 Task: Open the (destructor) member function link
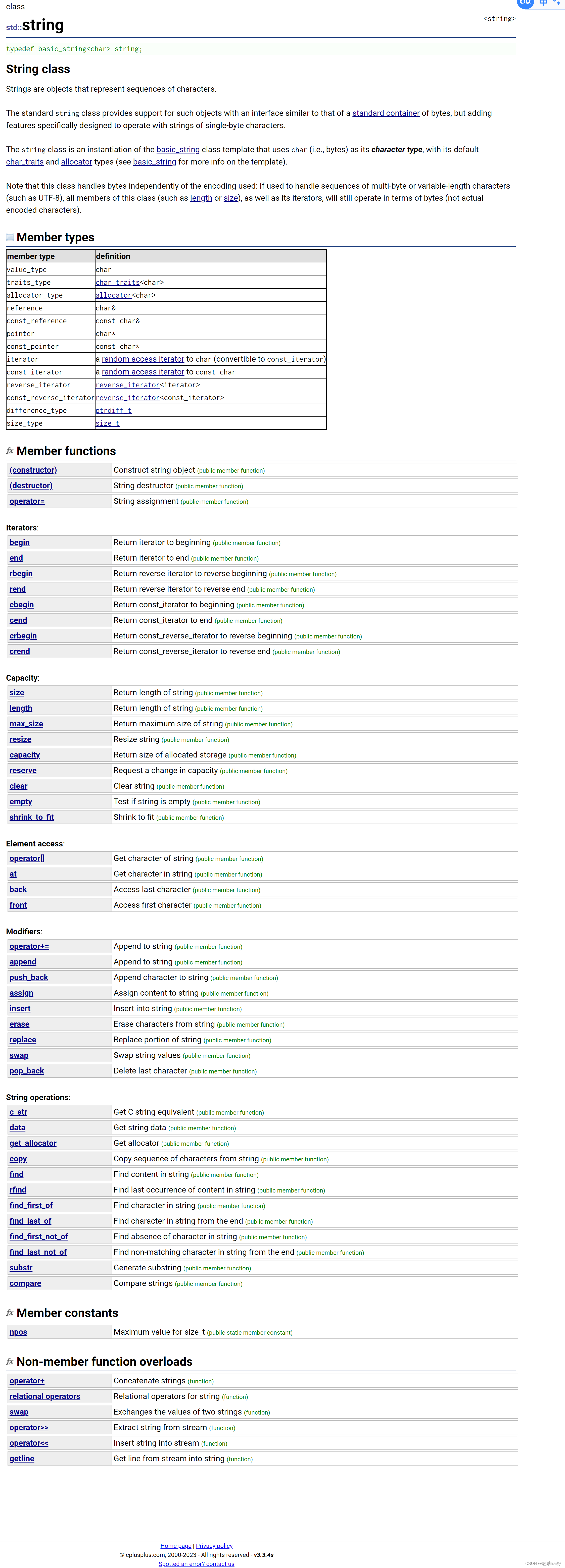[x=31, y=486]
